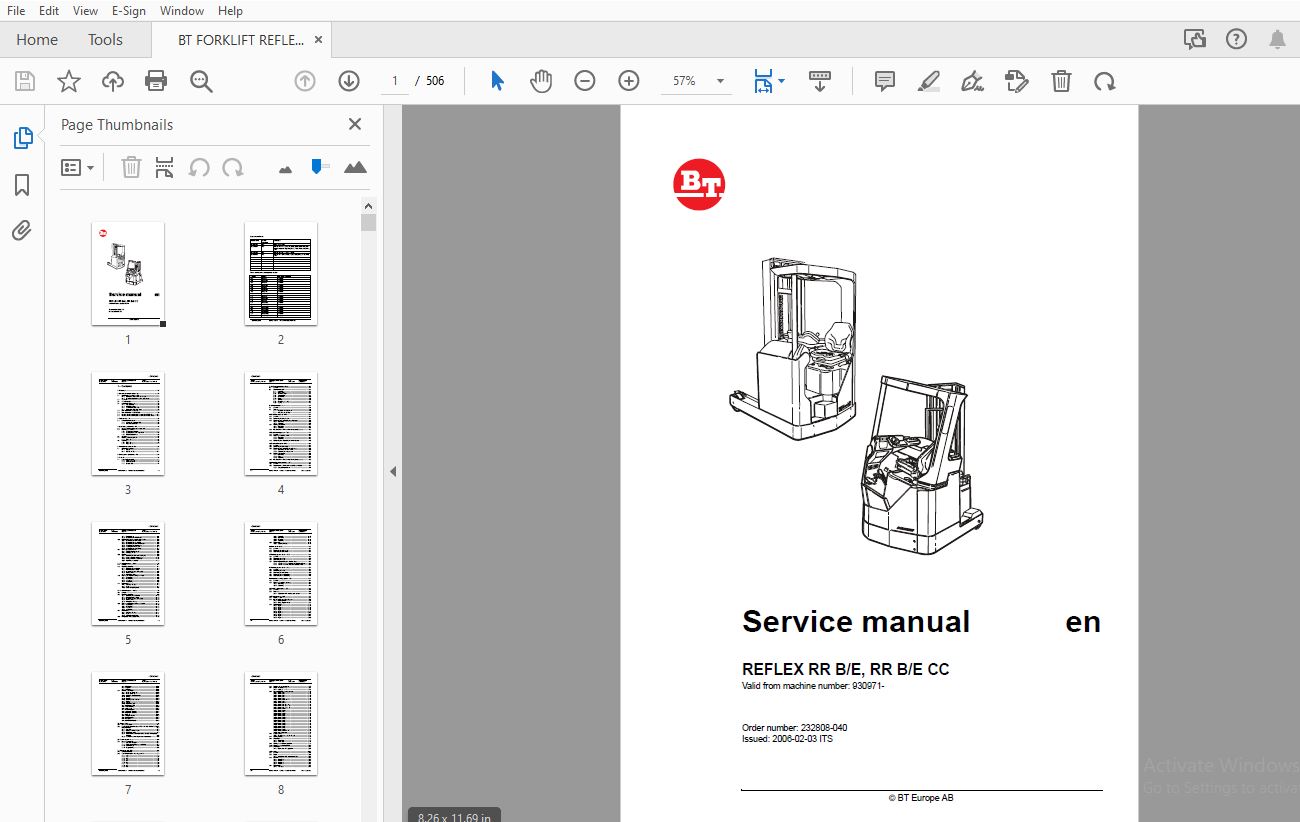Screen dimensions: 1300x822
Task: Open thumbnail options dropdown menu
Action: coord(77,167)
